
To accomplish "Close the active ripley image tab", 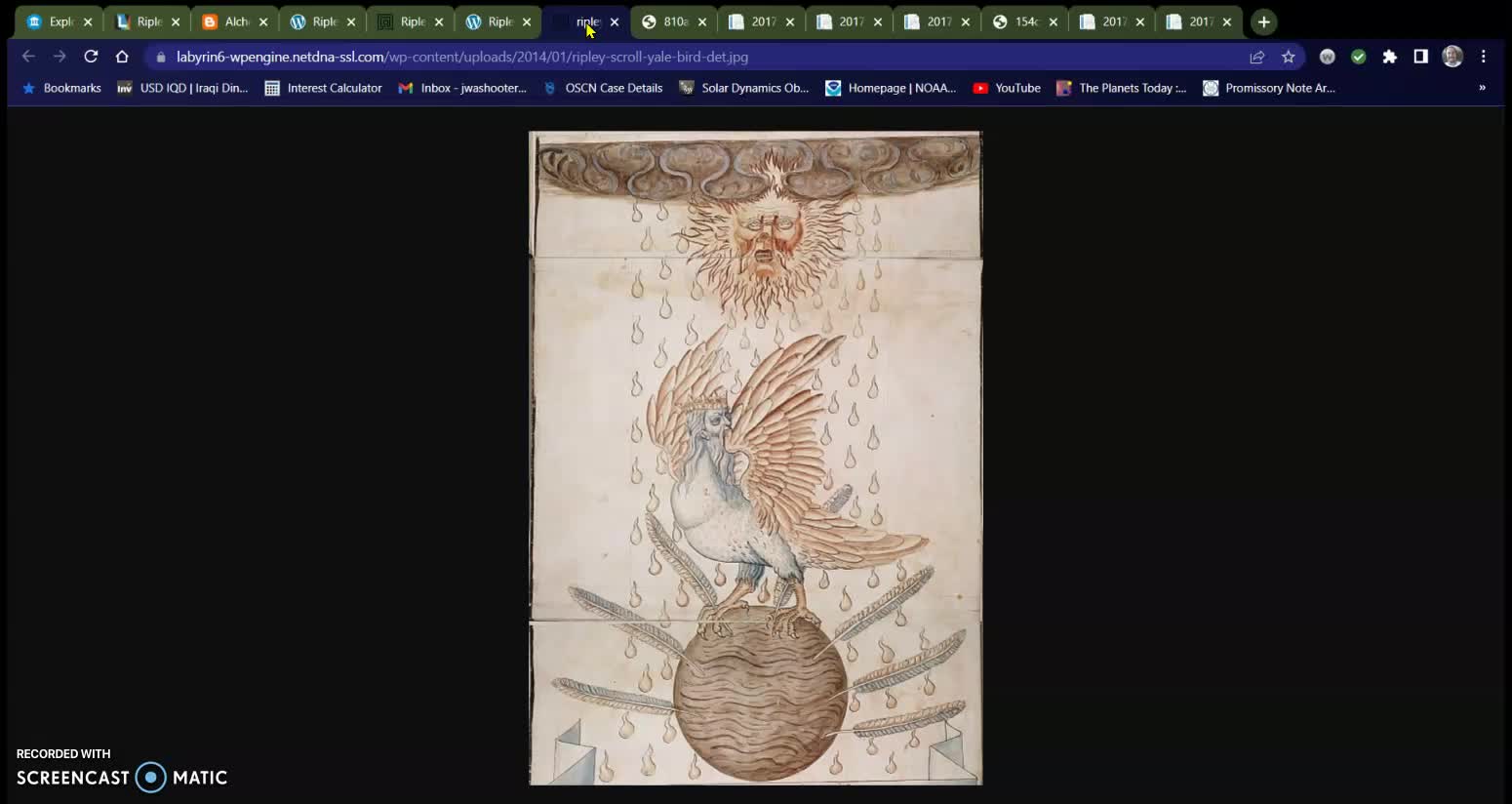I will click(615, 21).
